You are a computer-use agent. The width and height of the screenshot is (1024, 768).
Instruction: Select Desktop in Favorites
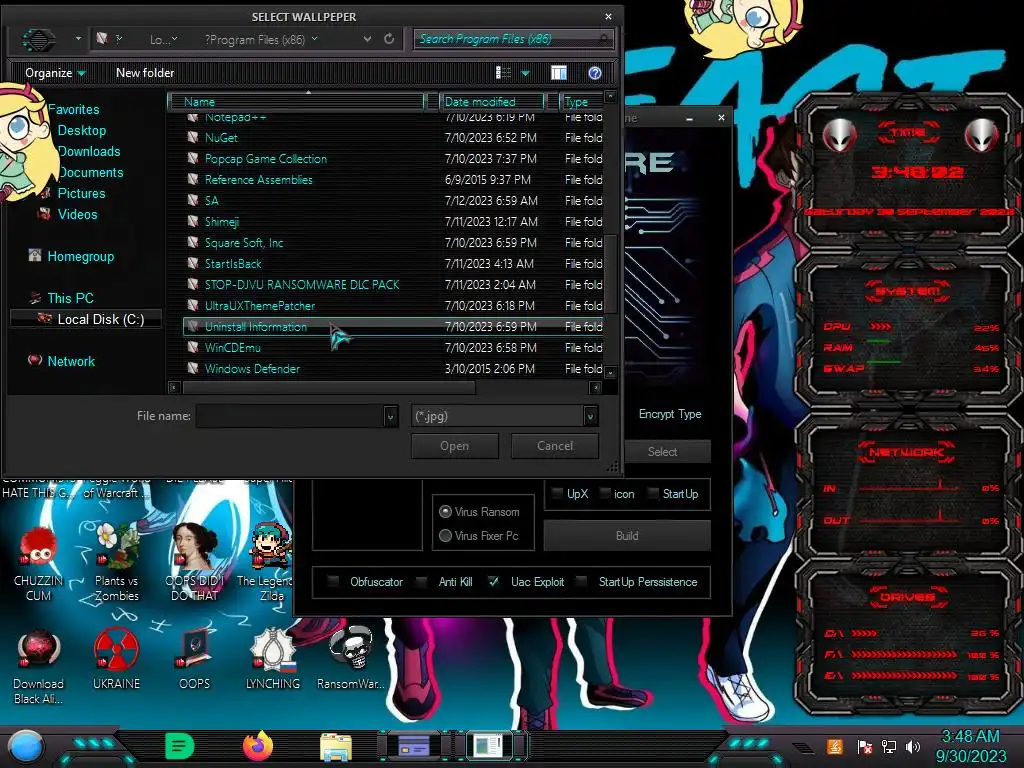[82, 130]
